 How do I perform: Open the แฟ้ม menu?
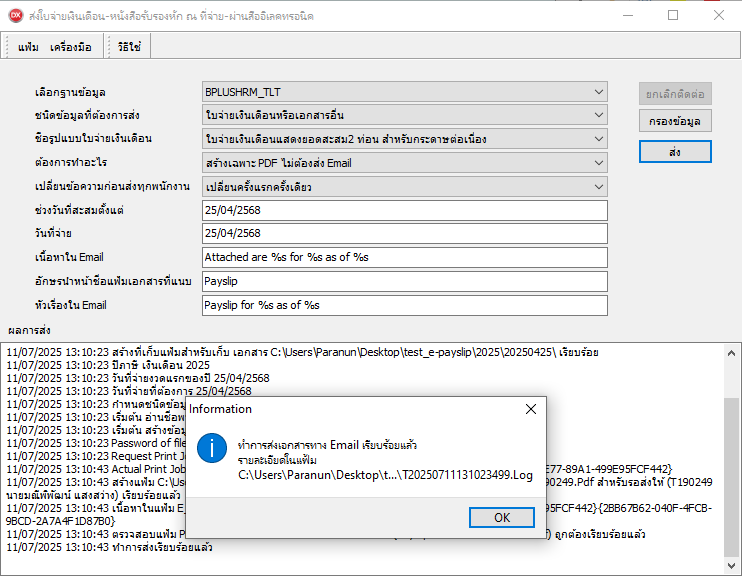[x=28, y=47]
